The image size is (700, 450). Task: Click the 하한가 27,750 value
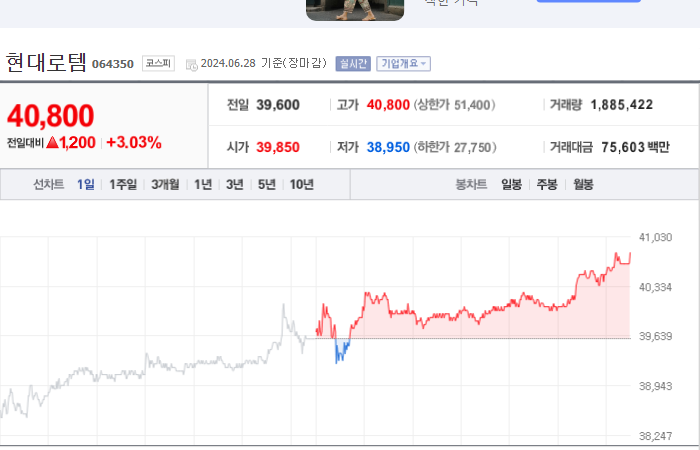[454, 147]
